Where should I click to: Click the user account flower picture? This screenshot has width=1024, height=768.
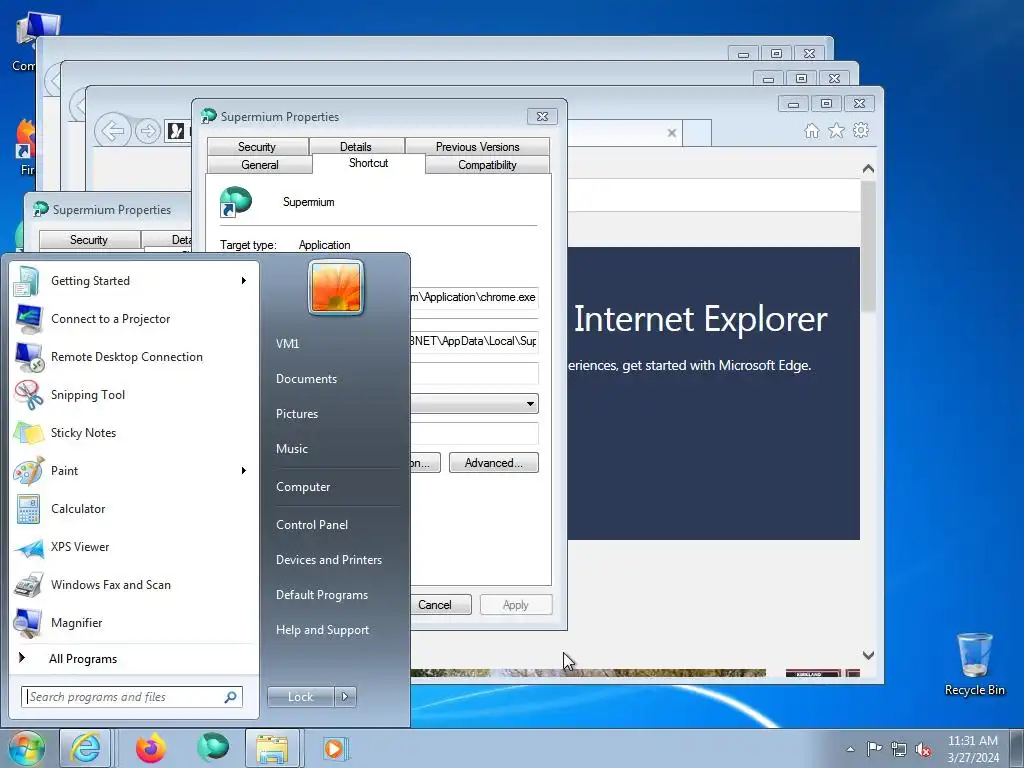(336, 287)
